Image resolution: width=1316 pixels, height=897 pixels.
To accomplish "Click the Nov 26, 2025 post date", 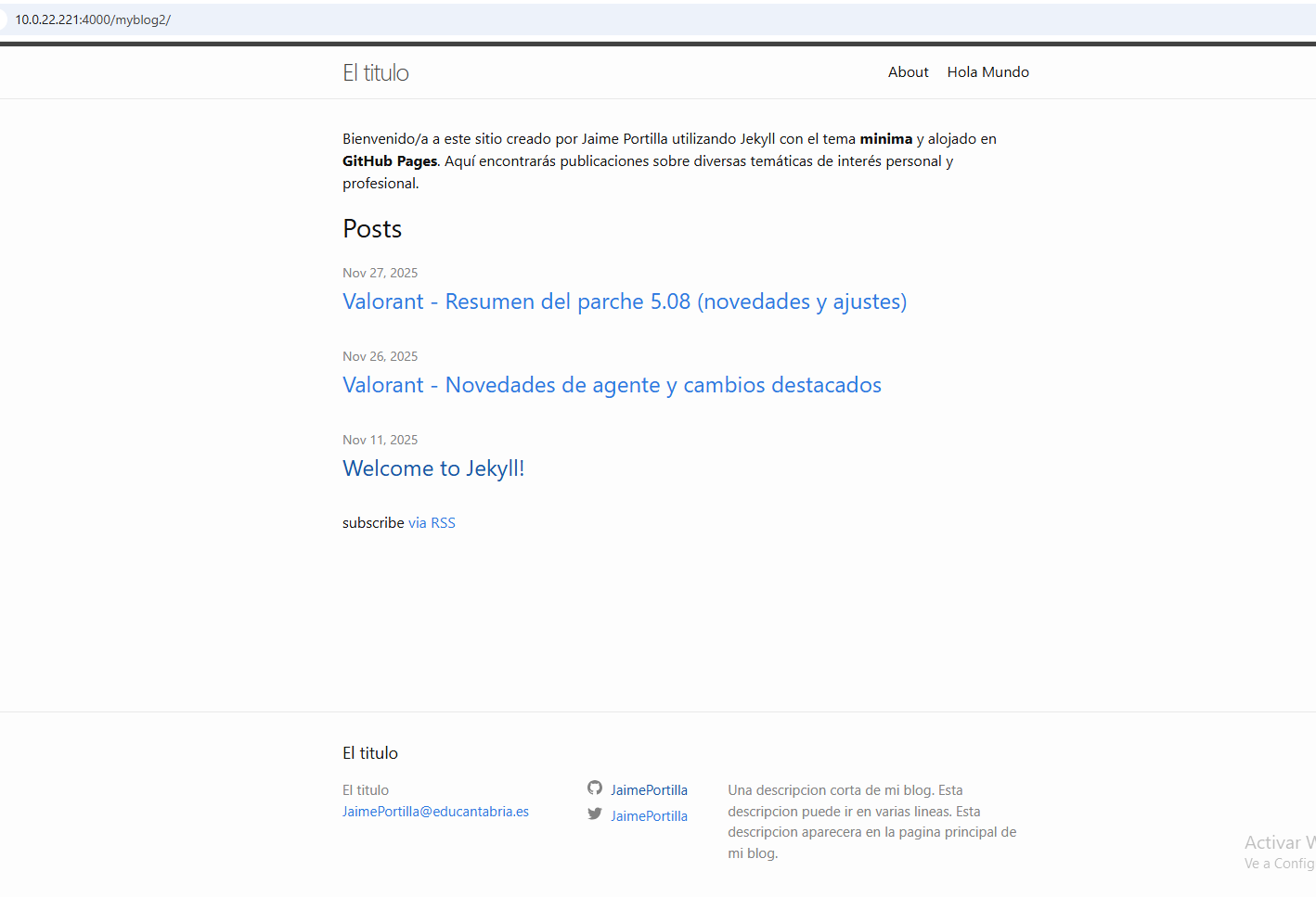I will 380,356.
